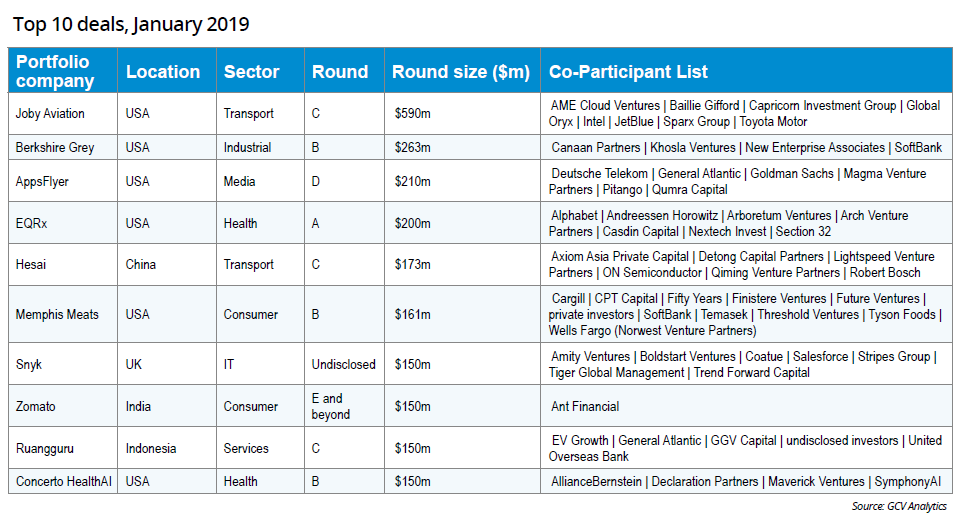
Task: Click the Top 10 deals title
Action: pyautogui.click(x=131, y=24)
